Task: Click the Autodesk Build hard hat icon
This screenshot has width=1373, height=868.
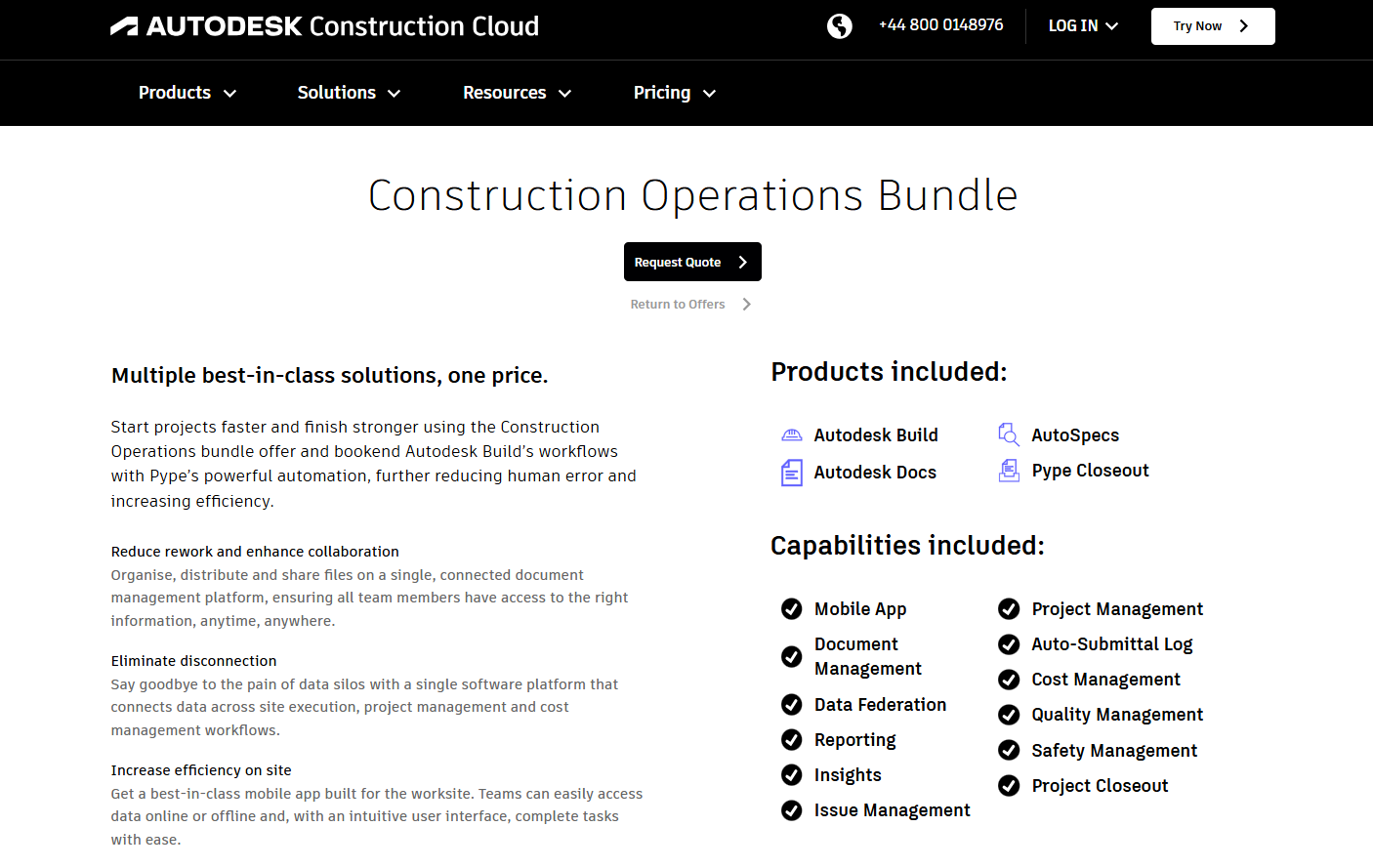Action: pyautogui.click(x=792, y=435)
